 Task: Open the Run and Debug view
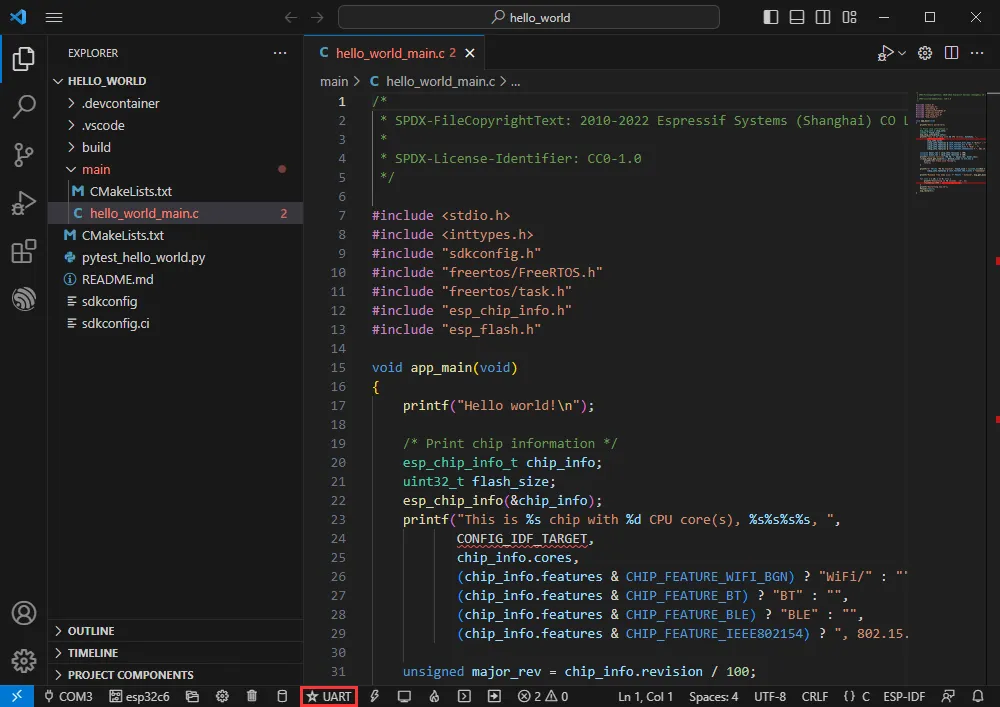[x=23, y=203]
